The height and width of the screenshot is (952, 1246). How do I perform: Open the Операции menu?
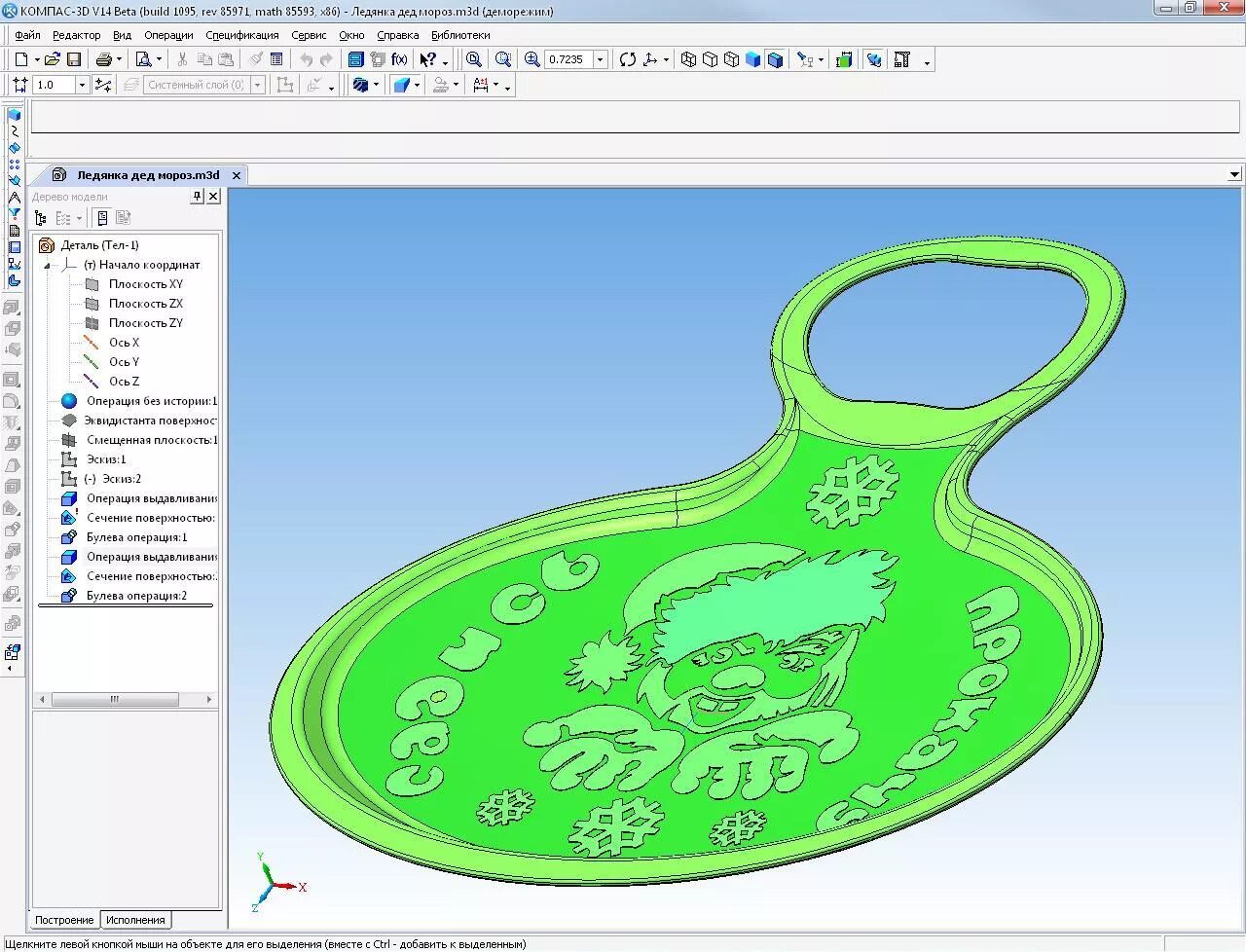pyautogui.click(x=168, y=35)
